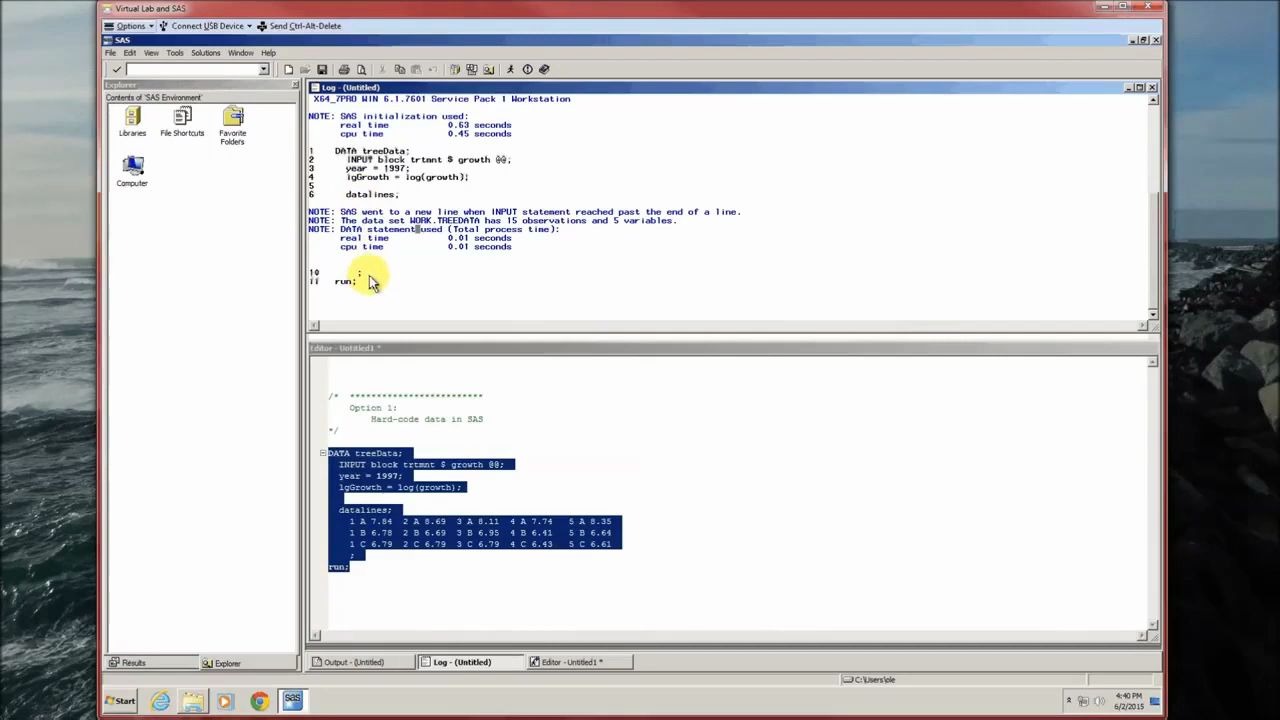The image size is (1280, 720).
Task: Open the Virtual Lab Options dropdown
Action: (129, 25)
